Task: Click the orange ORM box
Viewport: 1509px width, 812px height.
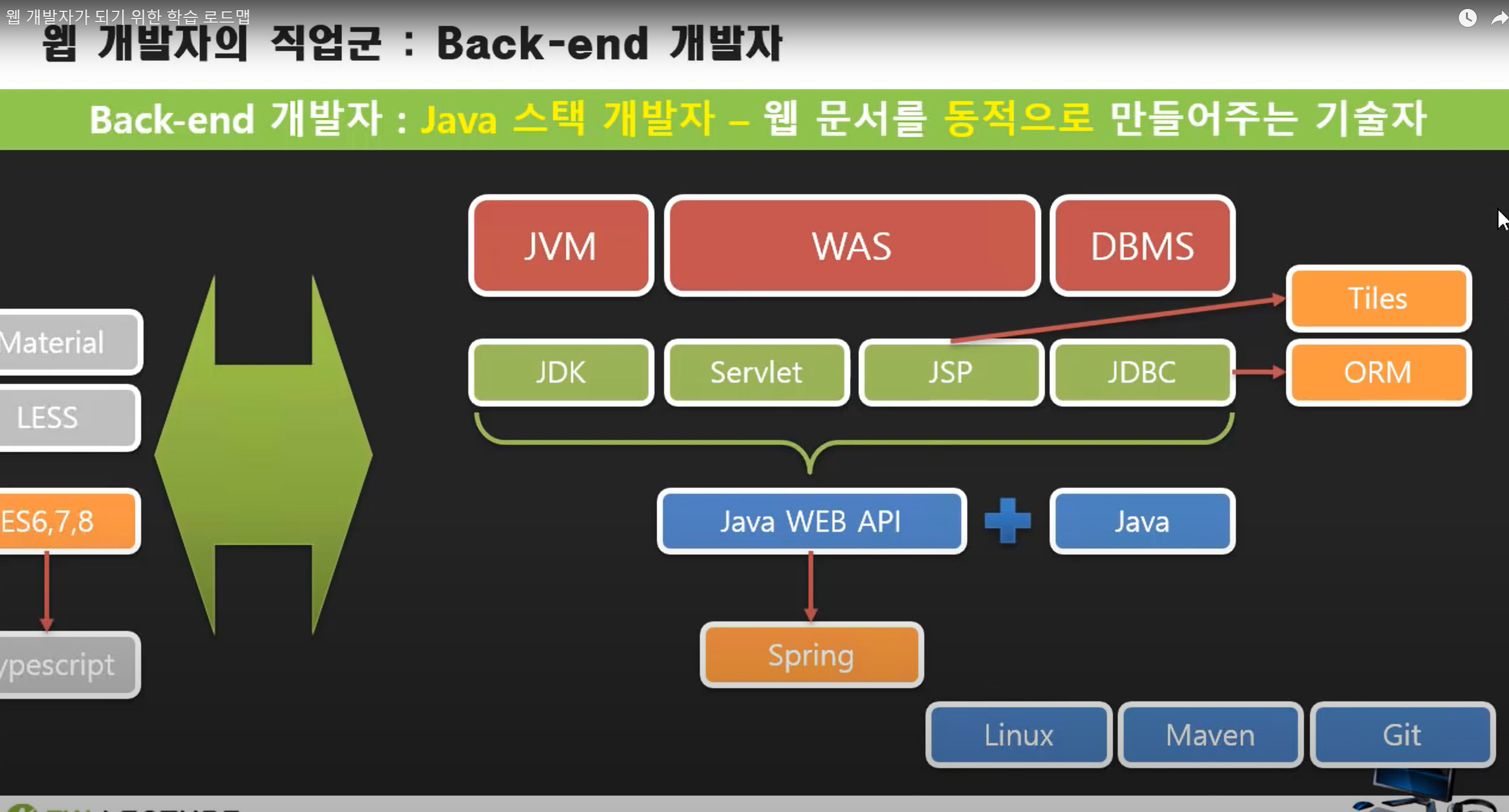Action: click(x=1378, y=372)
